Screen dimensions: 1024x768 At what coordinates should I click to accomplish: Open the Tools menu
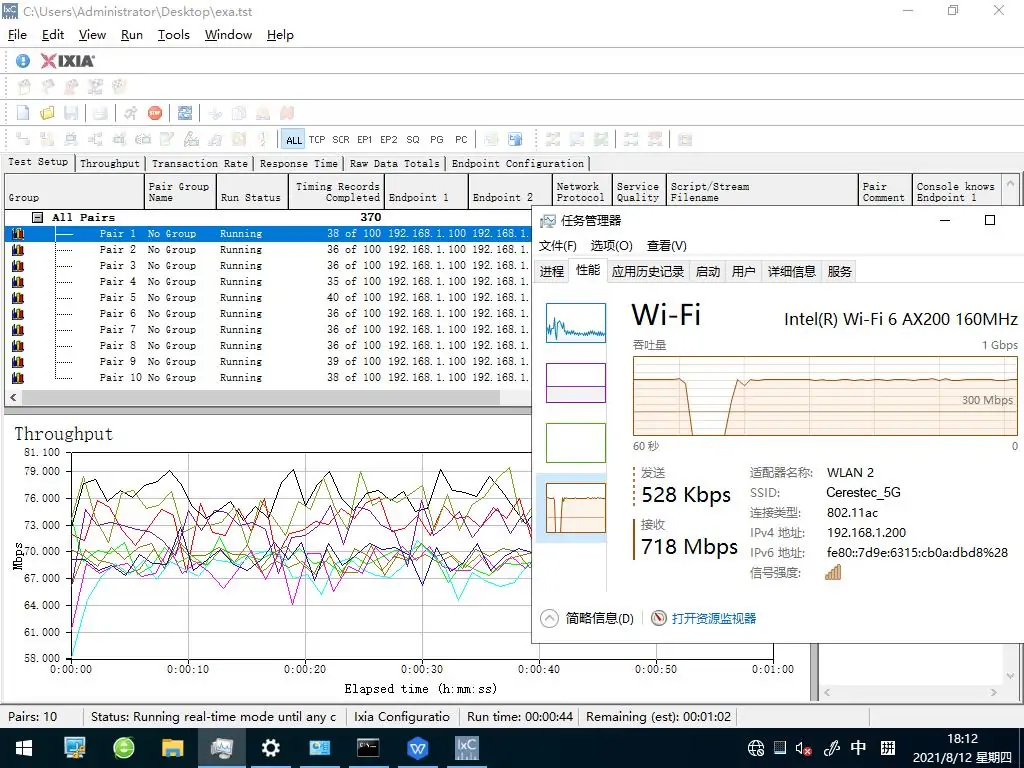(x=174, y=35)
